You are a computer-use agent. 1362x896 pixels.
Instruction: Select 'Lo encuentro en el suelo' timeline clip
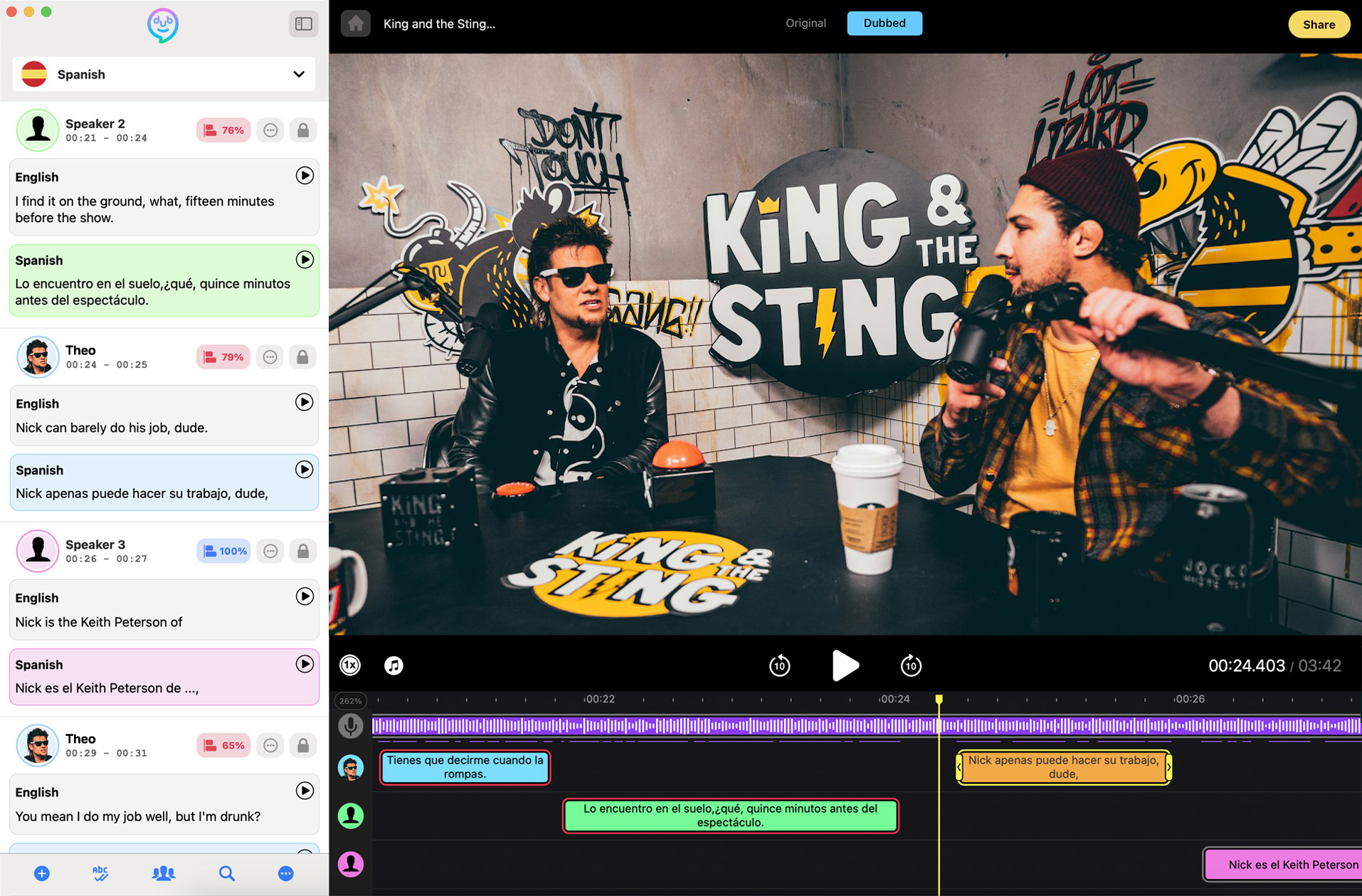(x=730, y=816)
